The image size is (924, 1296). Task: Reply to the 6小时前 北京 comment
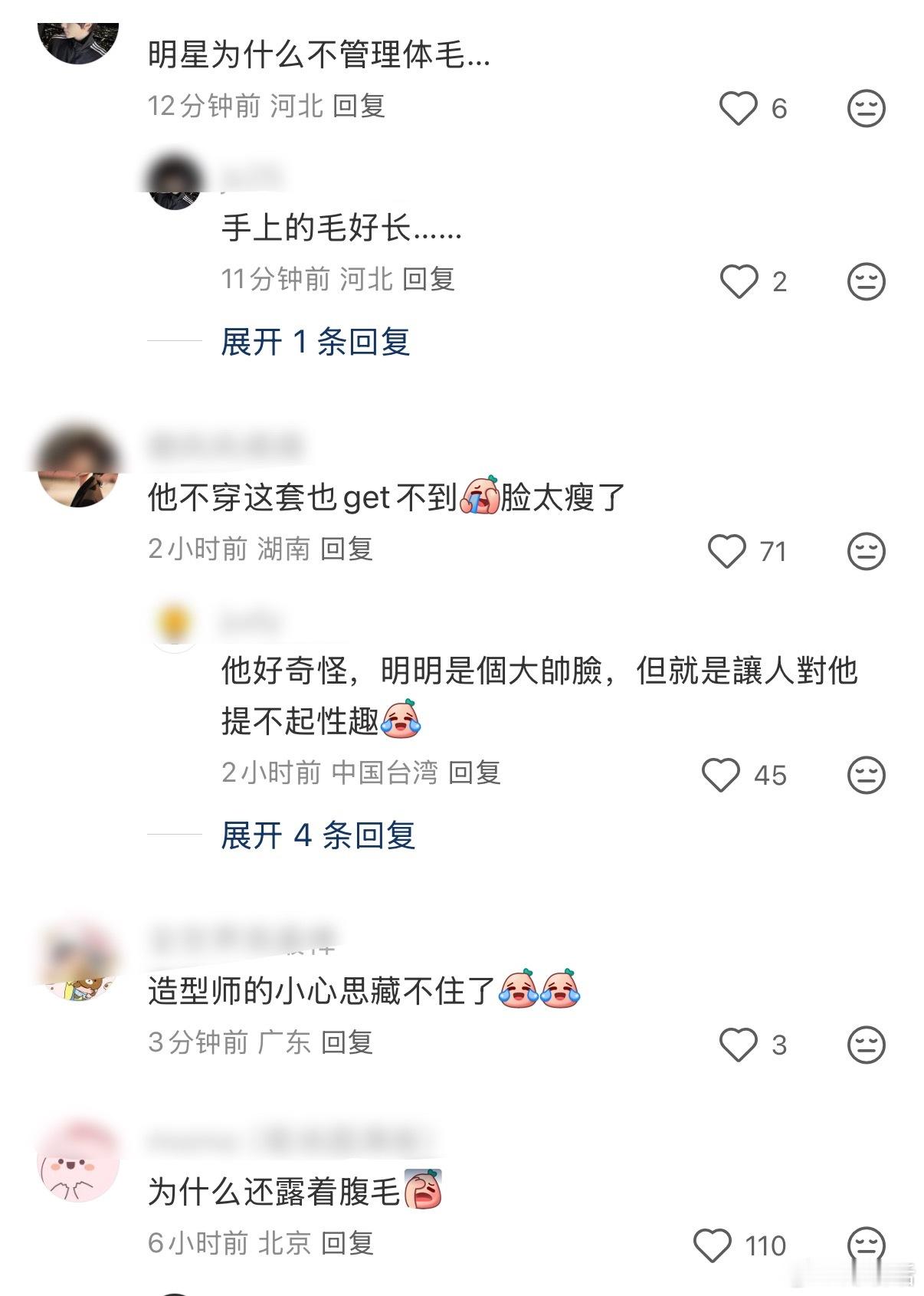(346, 1243)
